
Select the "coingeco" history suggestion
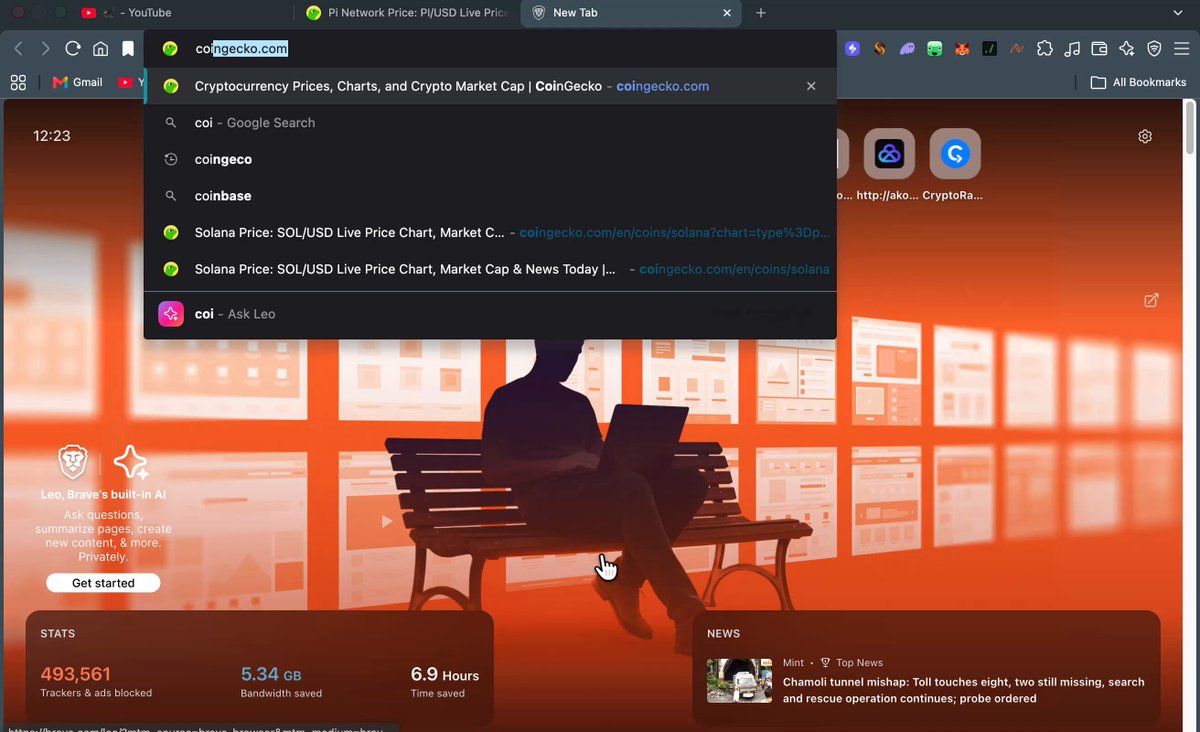pos(490,159)
